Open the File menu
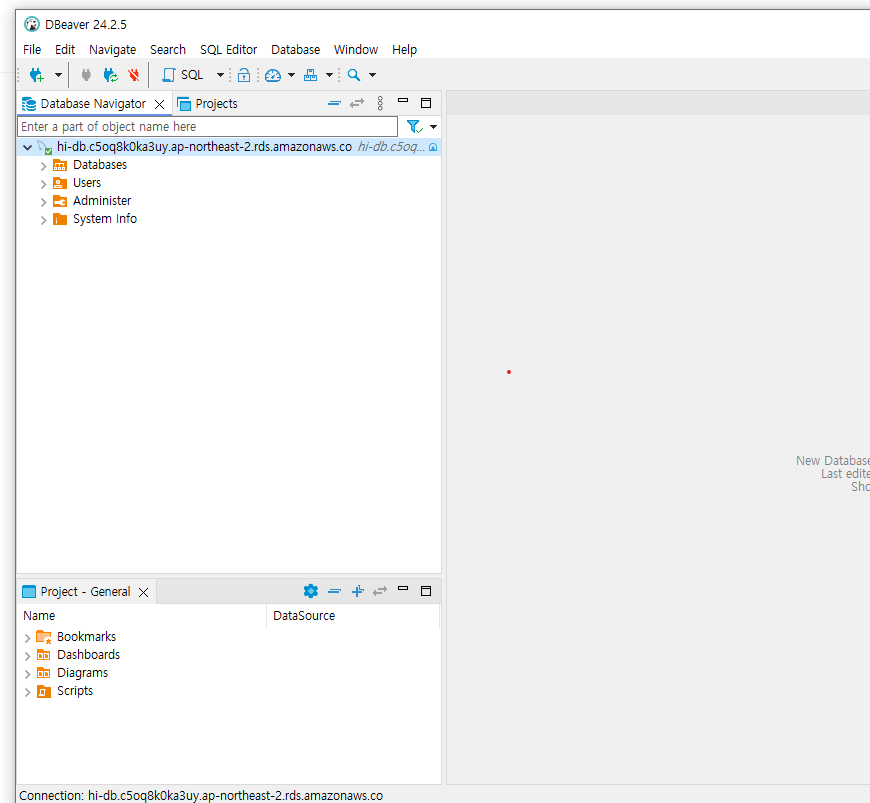Screen dimensions: 870x803 pos(32,49)
